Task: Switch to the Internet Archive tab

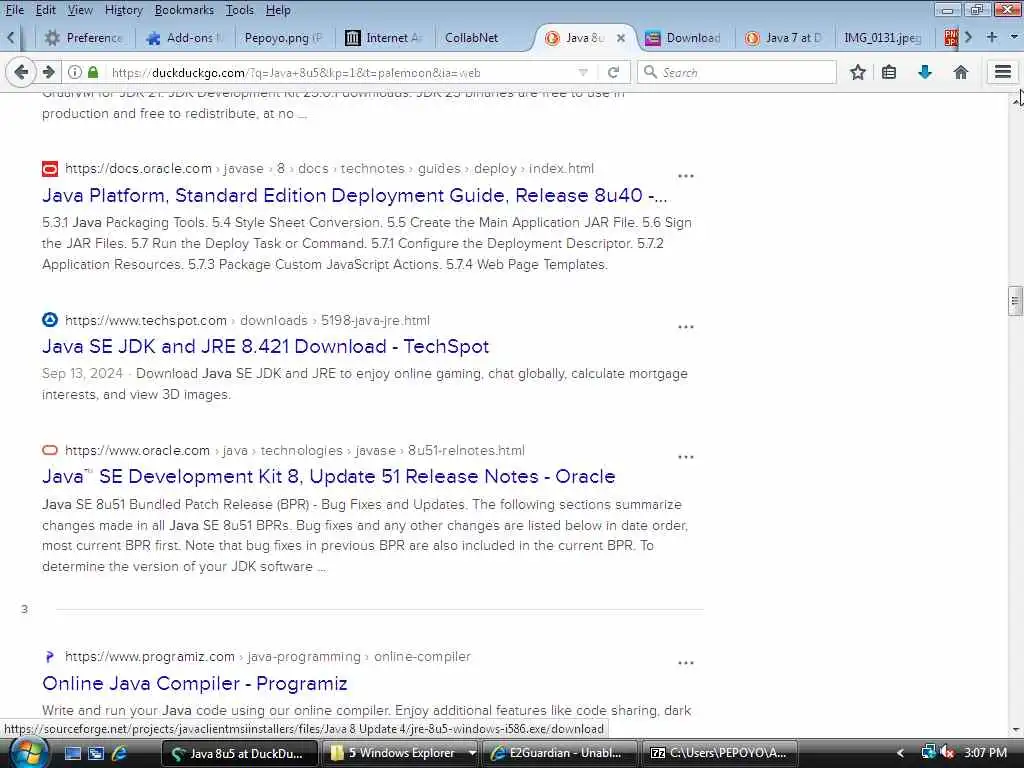Action: (x=383, y=38)
